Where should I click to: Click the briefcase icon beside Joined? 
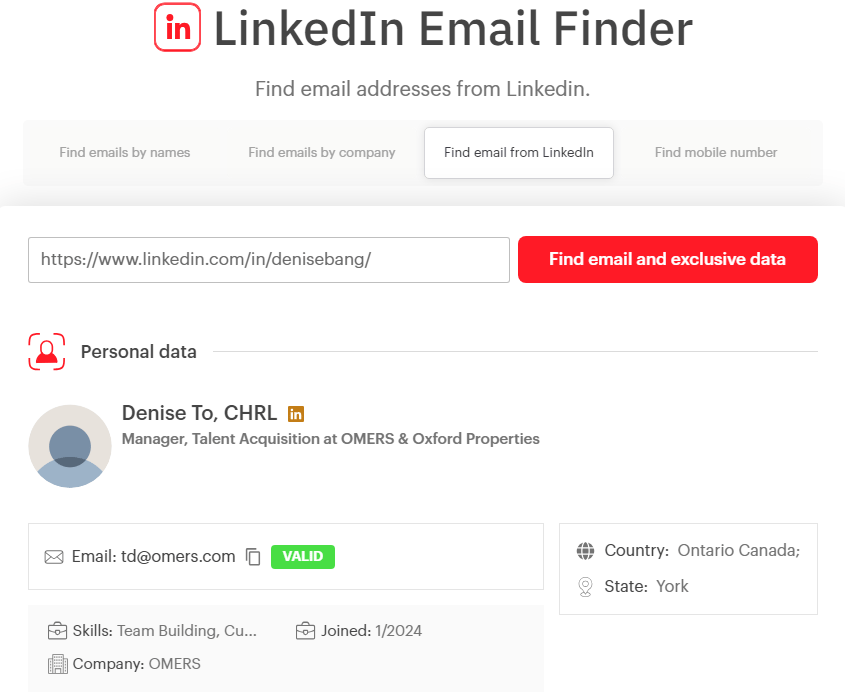[x=306, y=631]
